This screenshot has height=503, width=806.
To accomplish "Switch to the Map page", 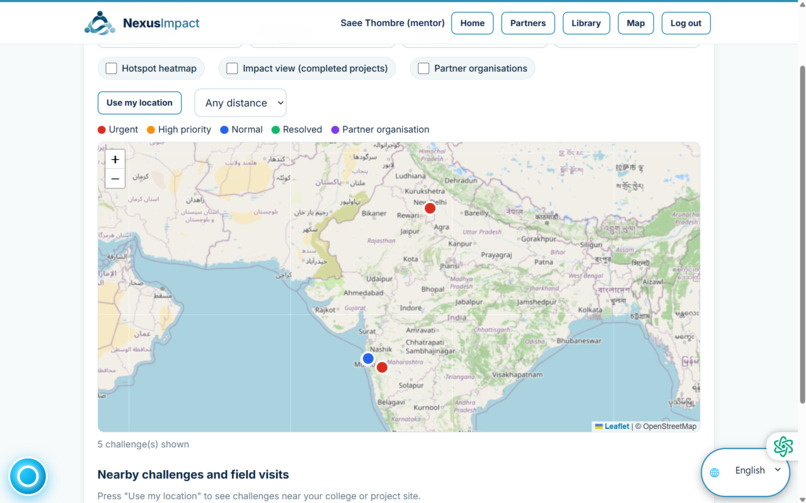I will [x=635, y=23].
